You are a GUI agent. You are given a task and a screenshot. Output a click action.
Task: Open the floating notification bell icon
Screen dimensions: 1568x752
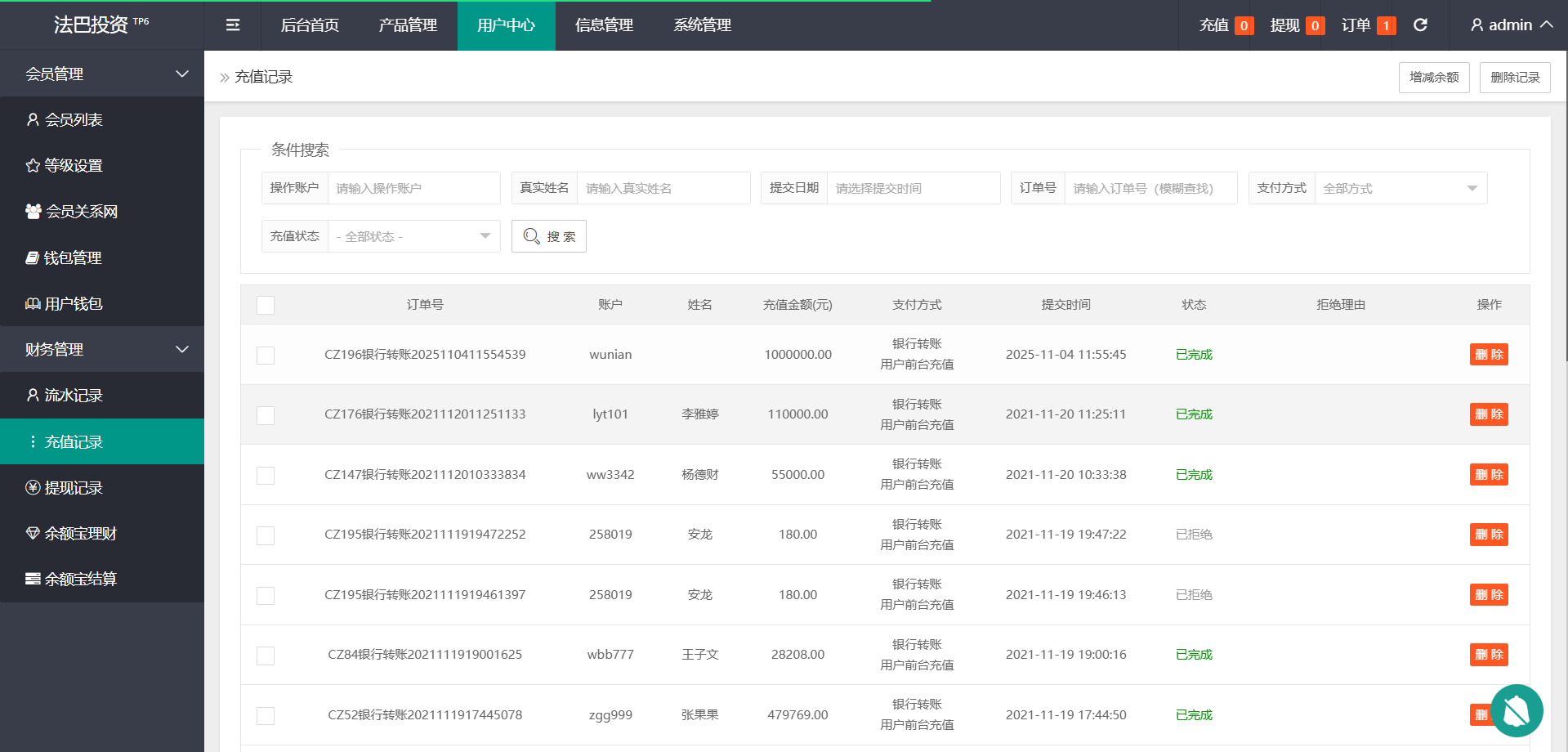(x=1516, y=710)
